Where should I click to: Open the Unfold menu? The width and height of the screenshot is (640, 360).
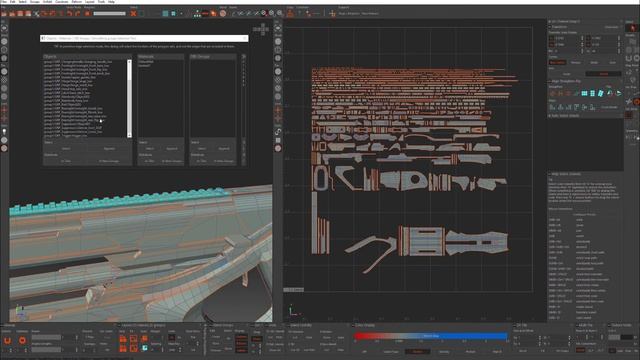pyautogui.click(x=47, y=2)
